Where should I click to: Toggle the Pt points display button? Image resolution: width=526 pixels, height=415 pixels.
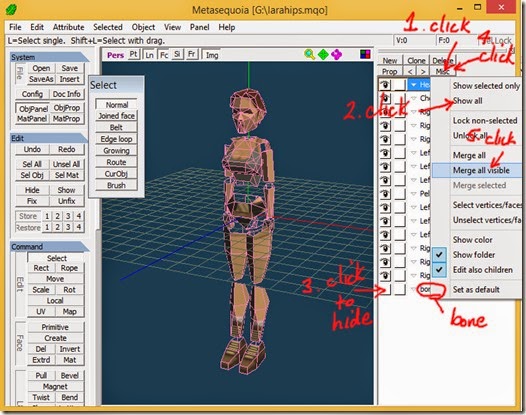tap(133, 54)
